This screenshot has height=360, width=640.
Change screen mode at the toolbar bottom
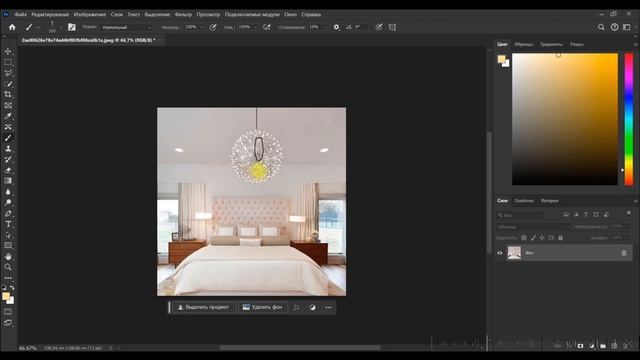[8, 323]
